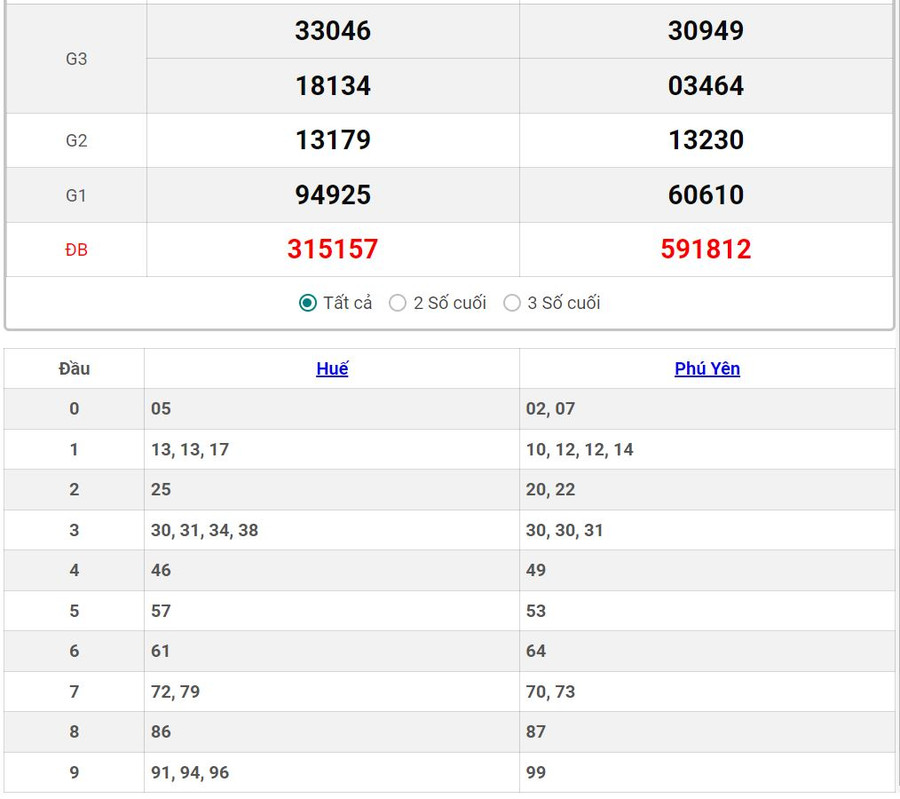This screenshot has width=900, height=799.
Task: Choose the "2 Số cuối" radio option
Action: [398, 303]
